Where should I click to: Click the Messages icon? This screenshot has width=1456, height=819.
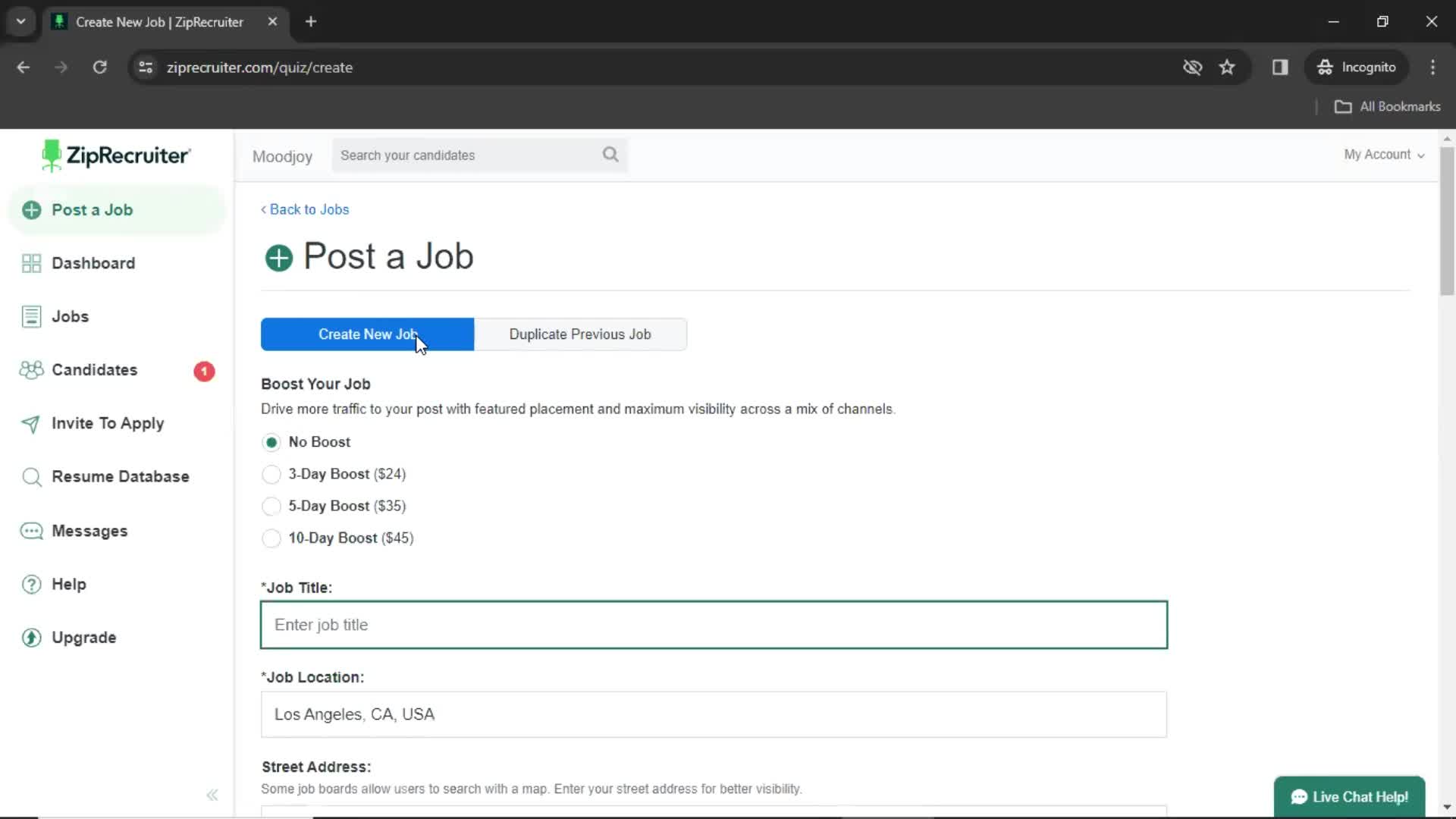pyautogui.click(x=31, y=530)
